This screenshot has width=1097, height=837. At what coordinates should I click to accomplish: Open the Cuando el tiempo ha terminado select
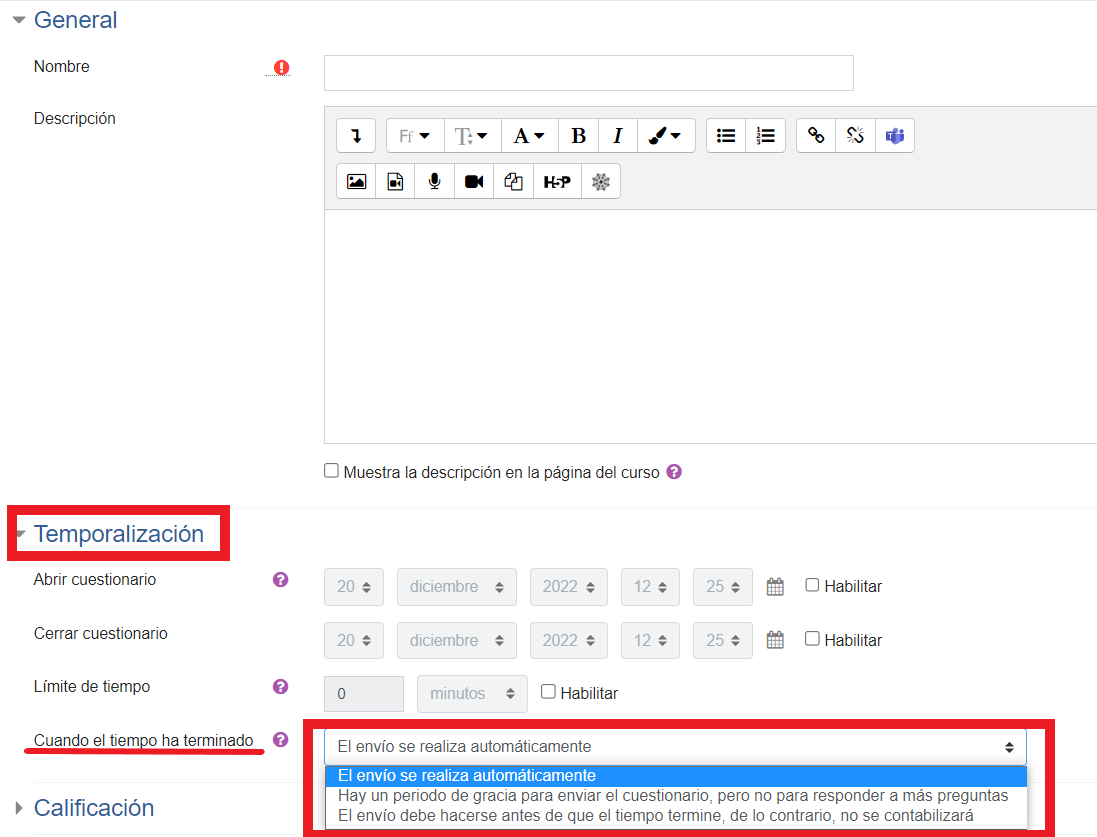(x=675, y=747)
